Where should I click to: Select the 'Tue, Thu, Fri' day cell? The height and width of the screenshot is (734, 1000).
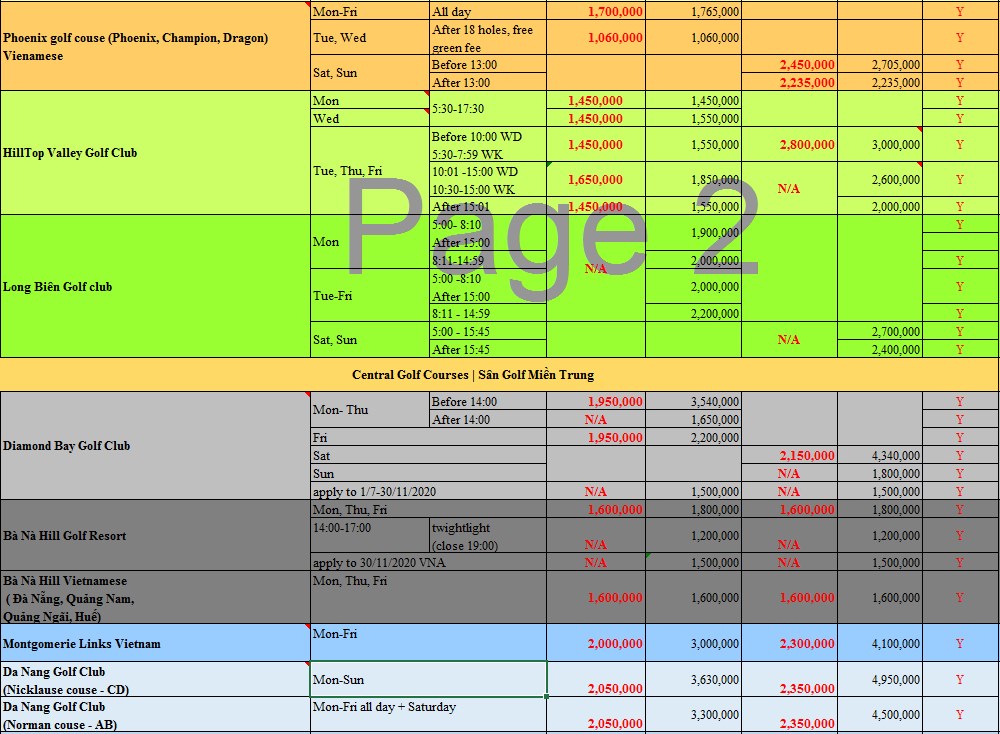pyautogui.click(x=370, y=171)
